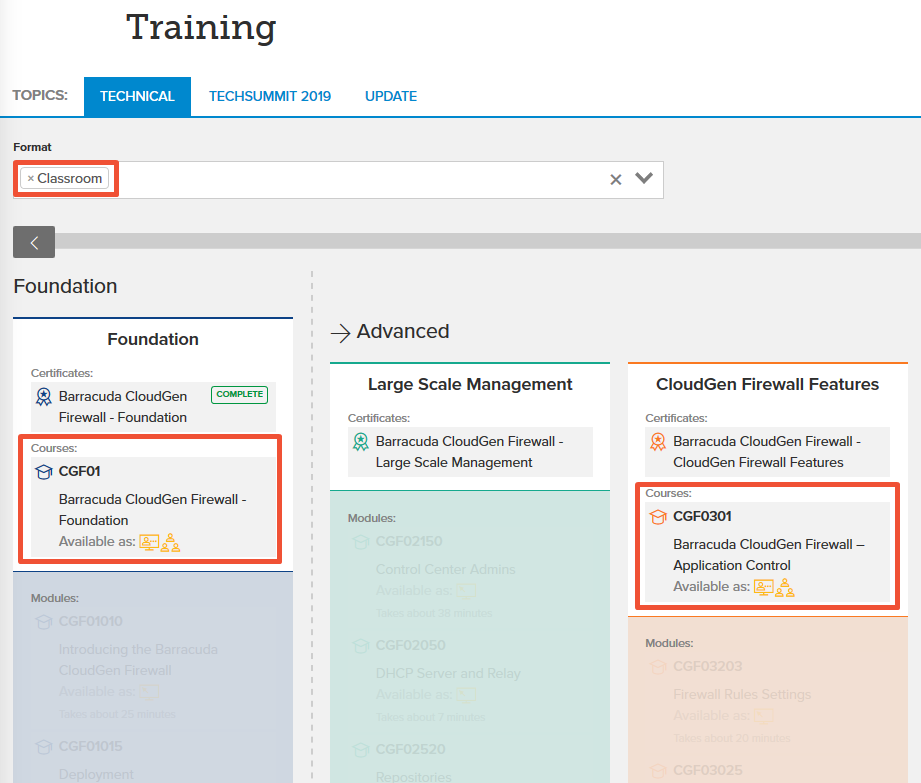Open Barracuda CloudGen Firewall - Foundation certificate

click(123, 407)
